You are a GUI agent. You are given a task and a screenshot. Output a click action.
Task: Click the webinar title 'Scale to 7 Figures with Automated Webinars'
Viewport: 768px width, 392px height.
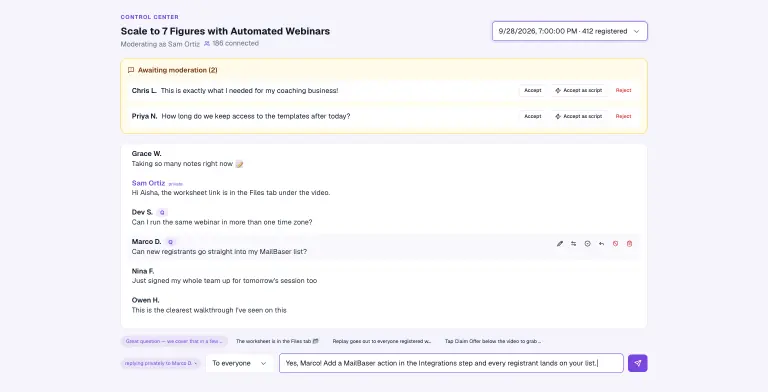click(225, 31)
